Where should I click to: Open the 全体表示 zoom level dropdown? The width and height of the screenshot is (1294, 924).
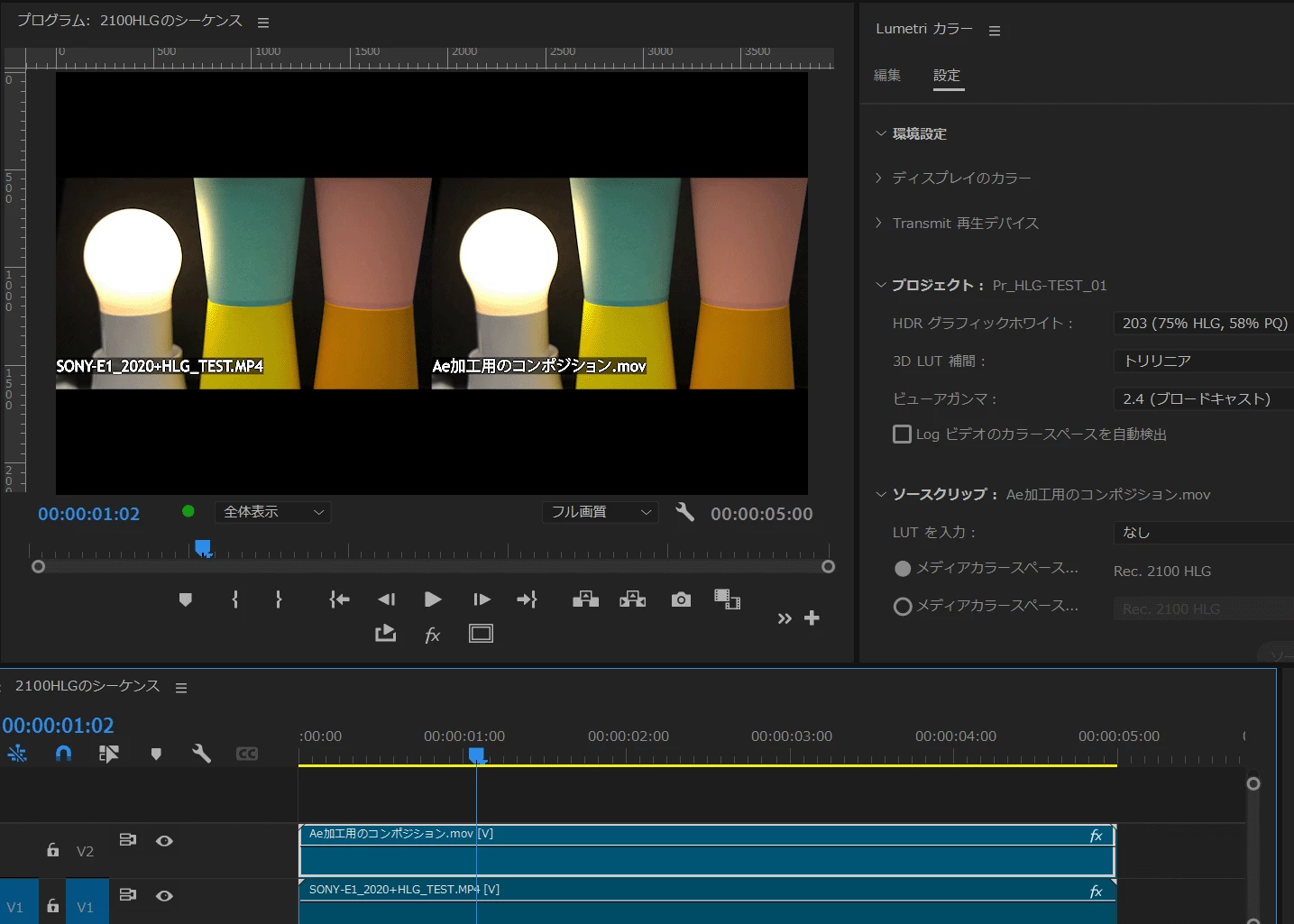pos(272,512)
